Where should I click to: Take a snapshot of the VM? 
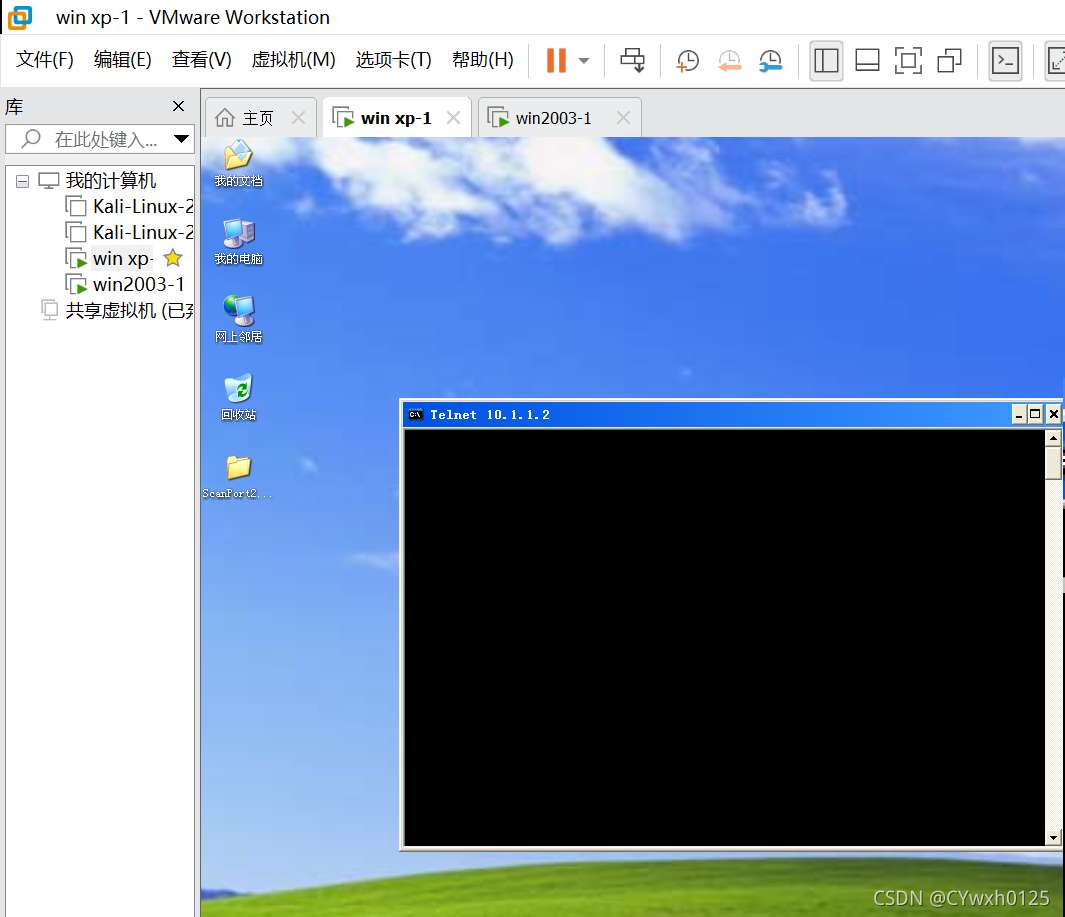click(687, 60)
